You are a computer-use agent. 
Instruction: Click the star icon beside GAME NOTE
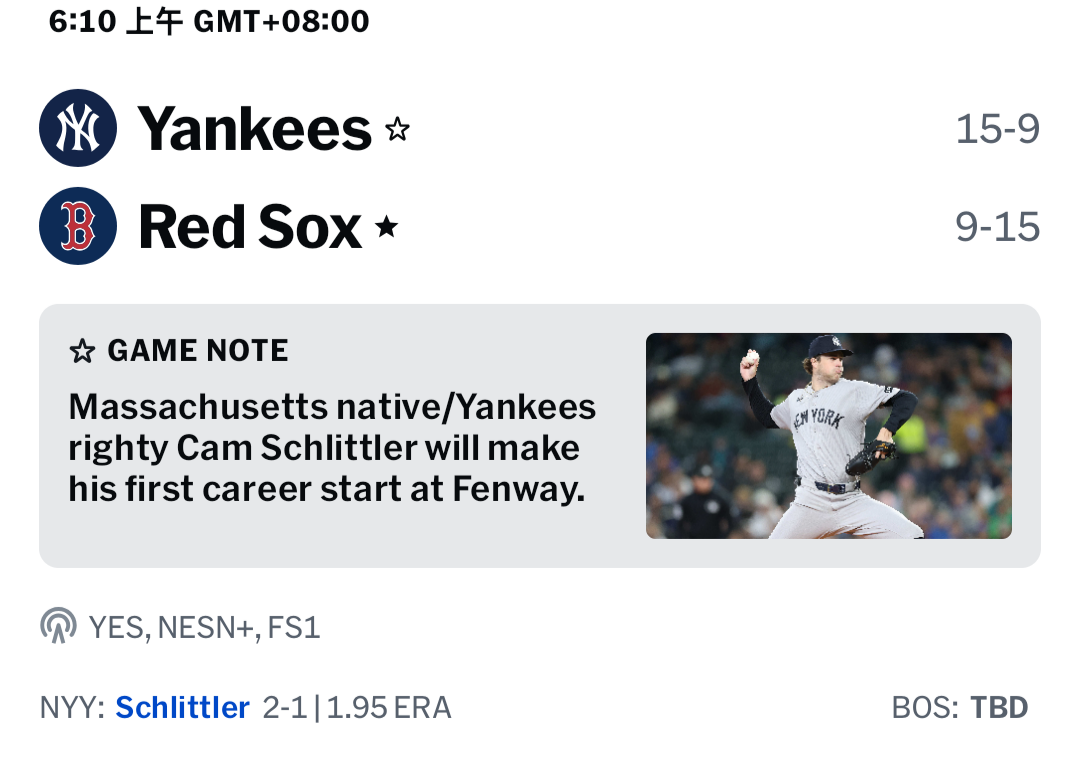pos(82,351)
